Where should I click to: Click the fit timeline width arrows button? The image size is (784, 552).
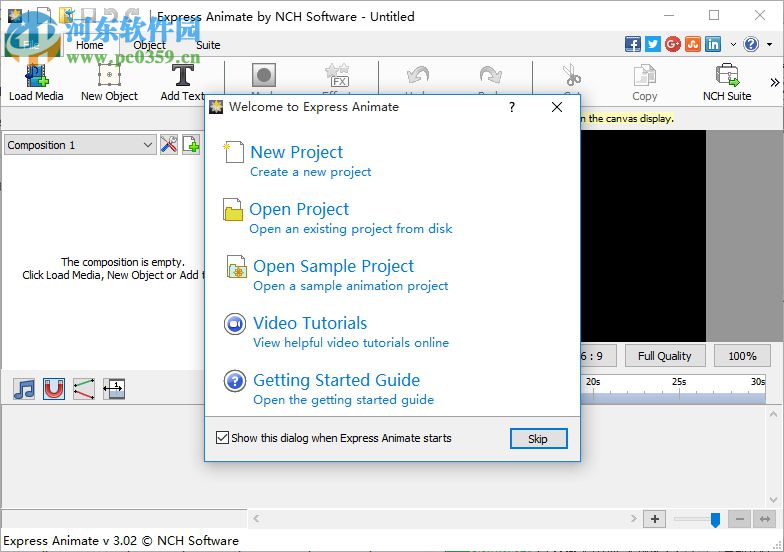(x=764, y=519)
